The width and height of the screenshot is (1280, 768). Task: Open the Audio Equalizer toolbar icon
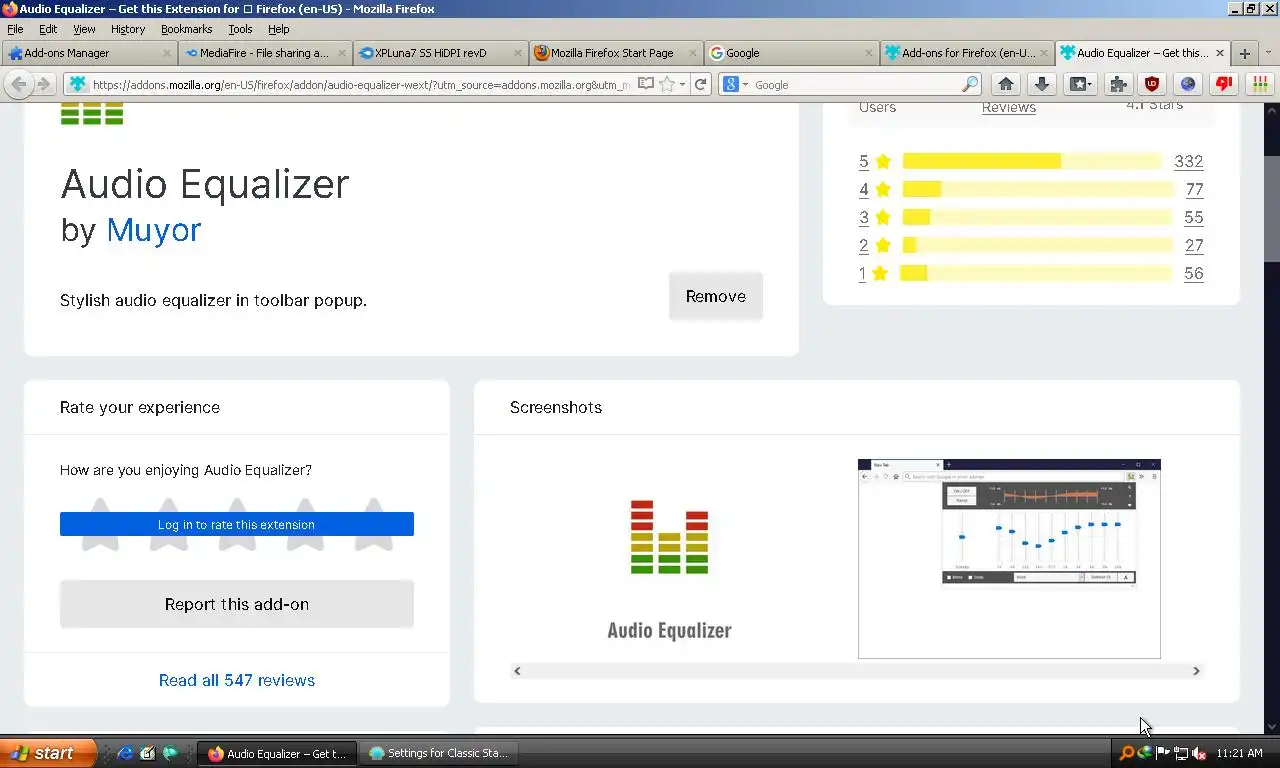(x=1259, y=85)
